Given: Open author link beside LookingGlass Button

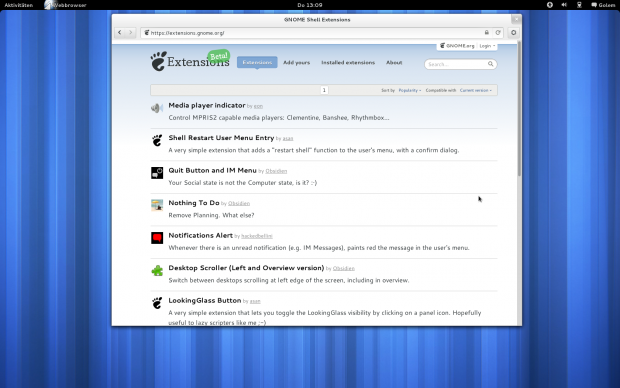Looking at the screenshot, I should coord(255,301).
